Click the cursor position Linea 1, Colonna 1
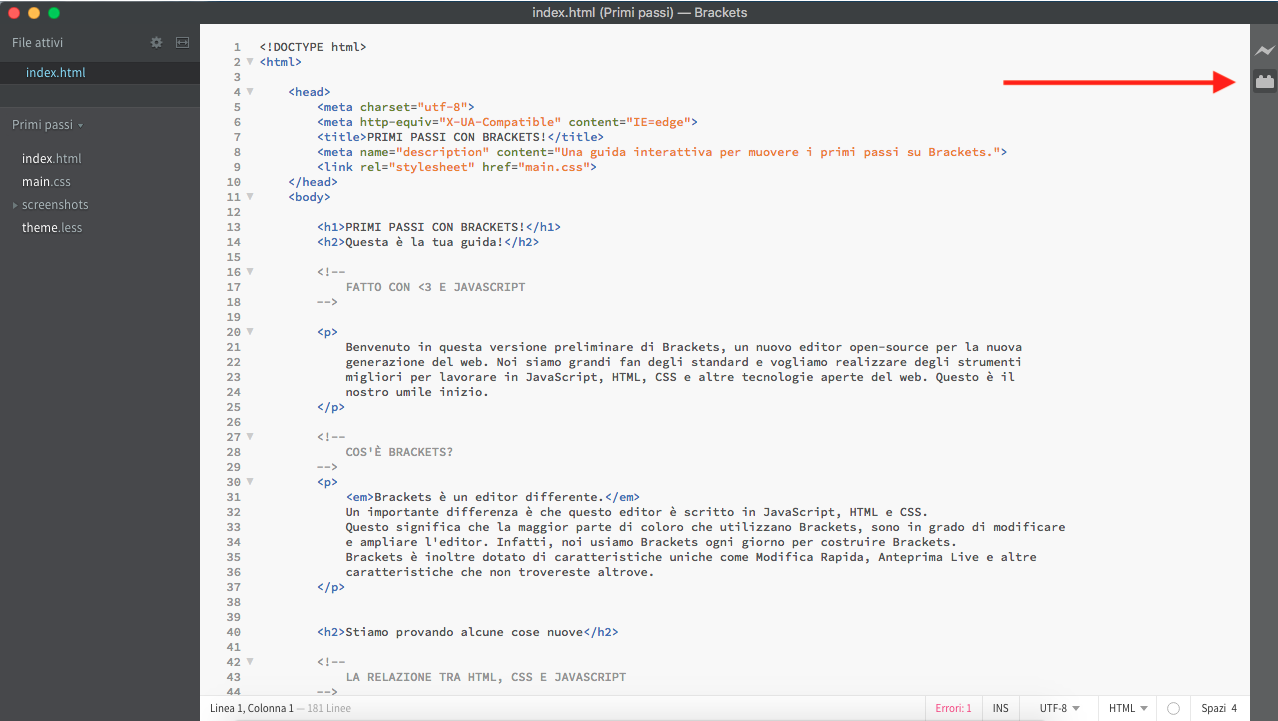1278x721 pixels. 252,708
